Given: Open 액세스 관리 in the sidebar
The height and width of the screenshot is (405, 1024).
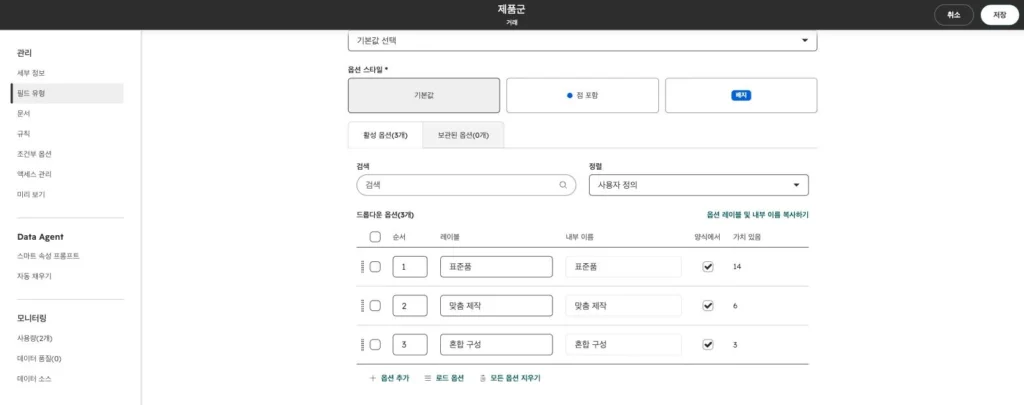Looking at the screenshot, I should [34, 174].
